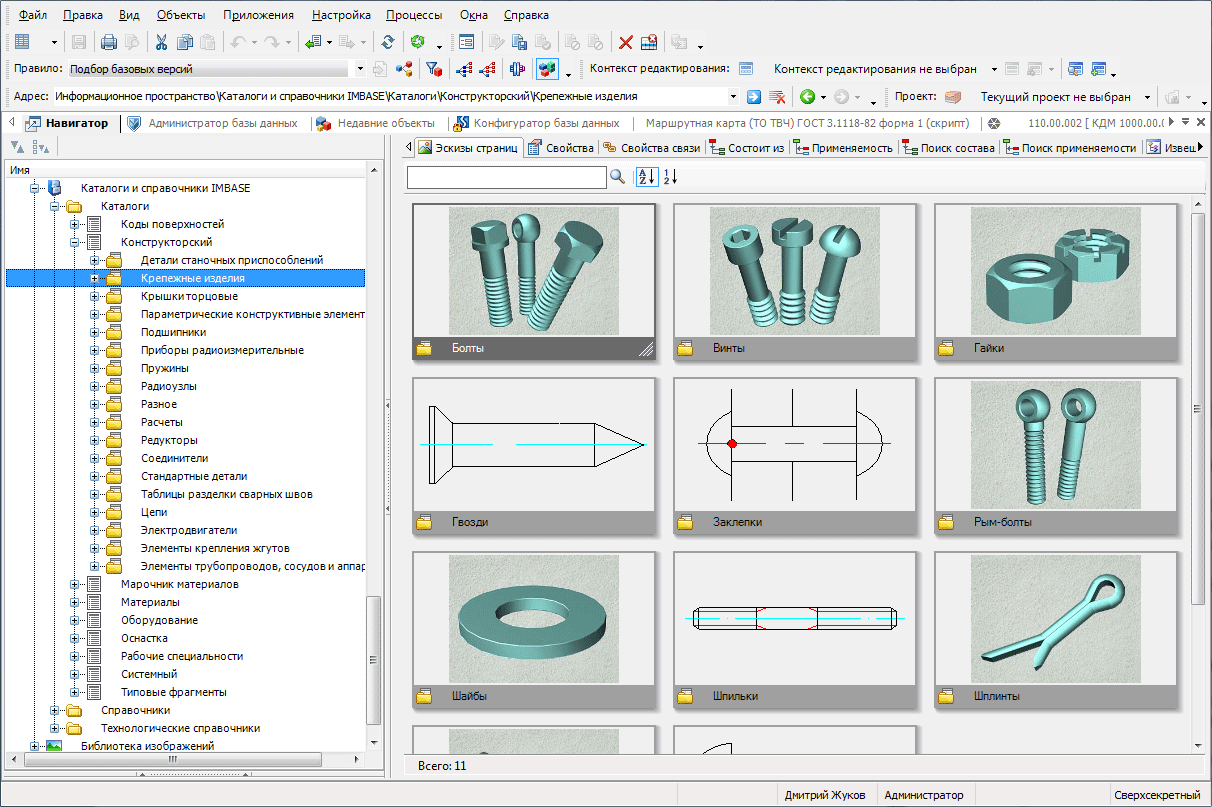Click the red X delete icon
This screenshot has width=1212, height=807.
[x=626, y=42]
